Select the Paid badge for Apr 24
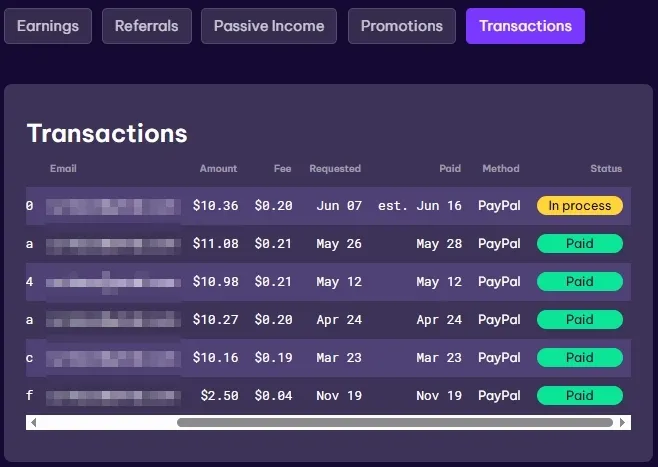 click(x=580, y=320)
